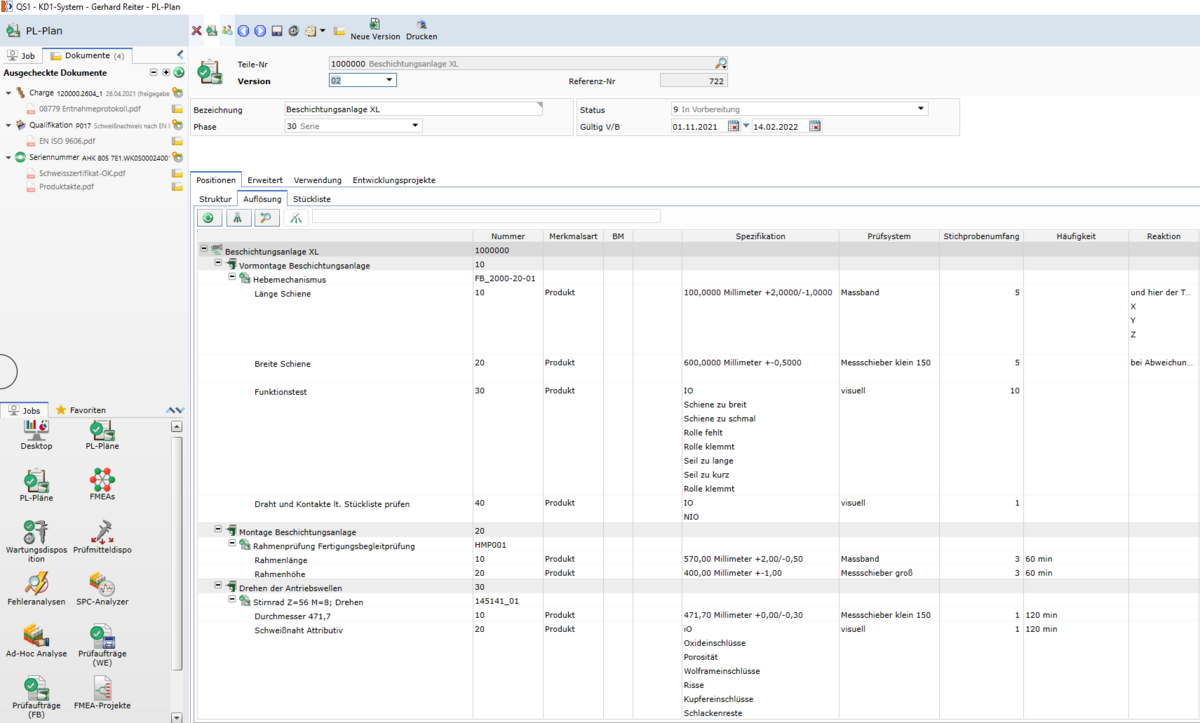The width and height of the screenshot is (1200, 723).
Task: Click the Bezeichnung input field
Action: coord(413,109)
